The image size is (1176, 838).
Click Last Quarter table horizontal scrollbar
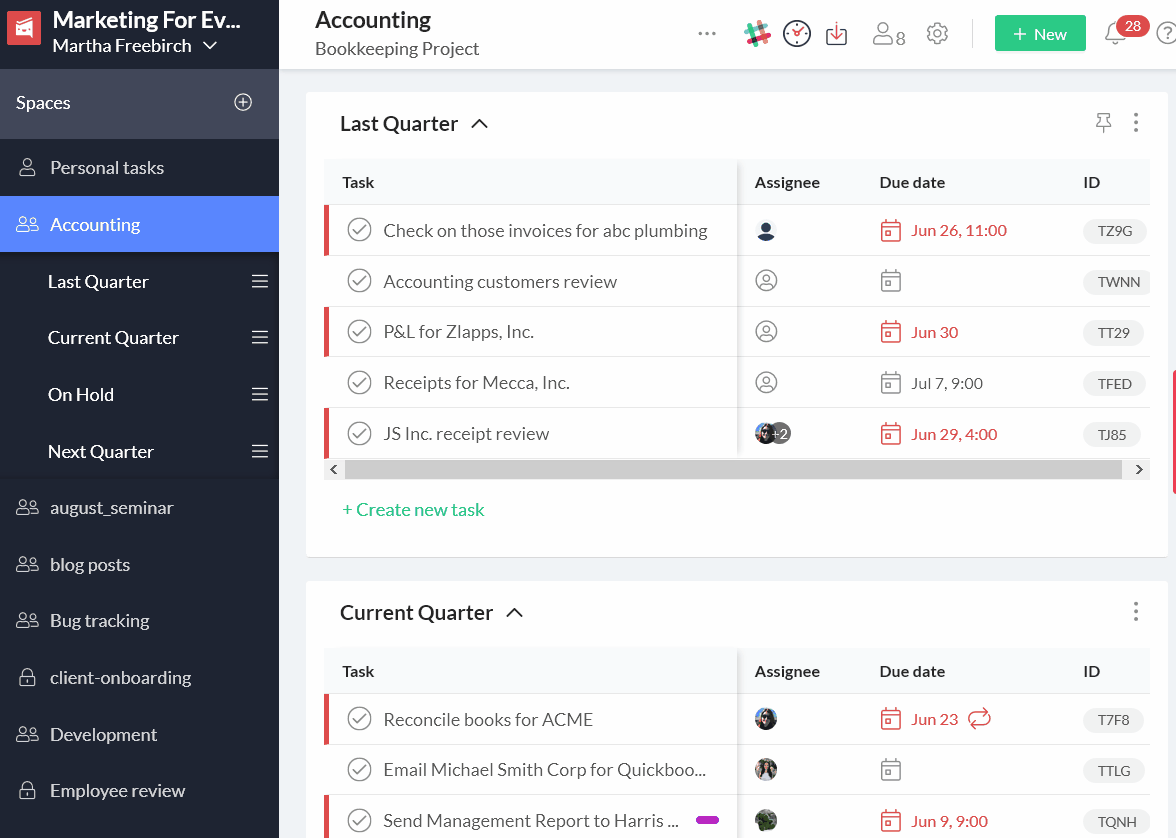click(733, 470)
